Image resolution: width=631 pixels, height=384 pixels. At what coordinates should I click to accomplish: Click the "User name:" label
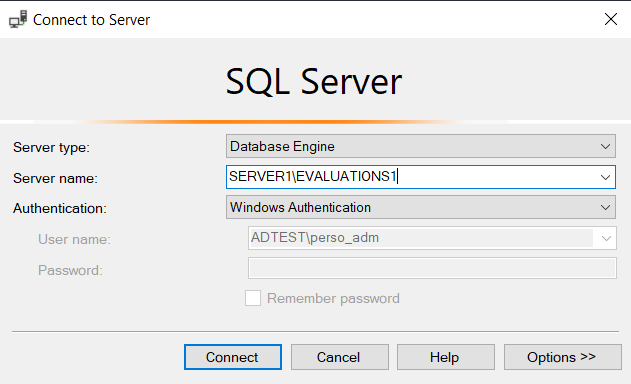pos(74,239)
